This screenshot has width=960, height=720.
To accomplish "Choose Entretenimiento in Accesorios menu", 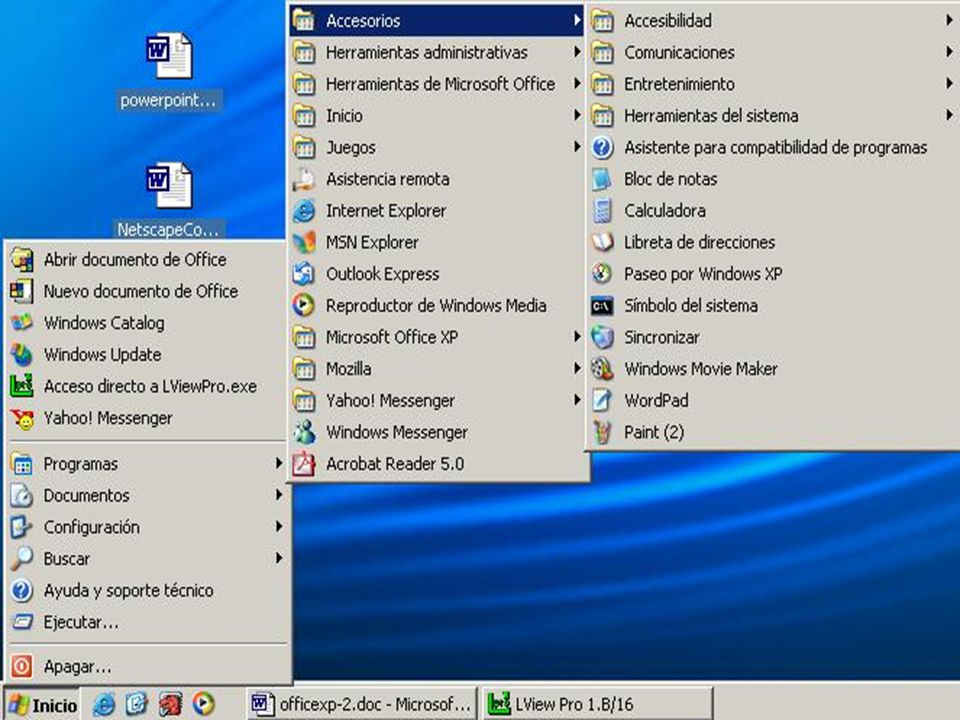I will 773,84.
